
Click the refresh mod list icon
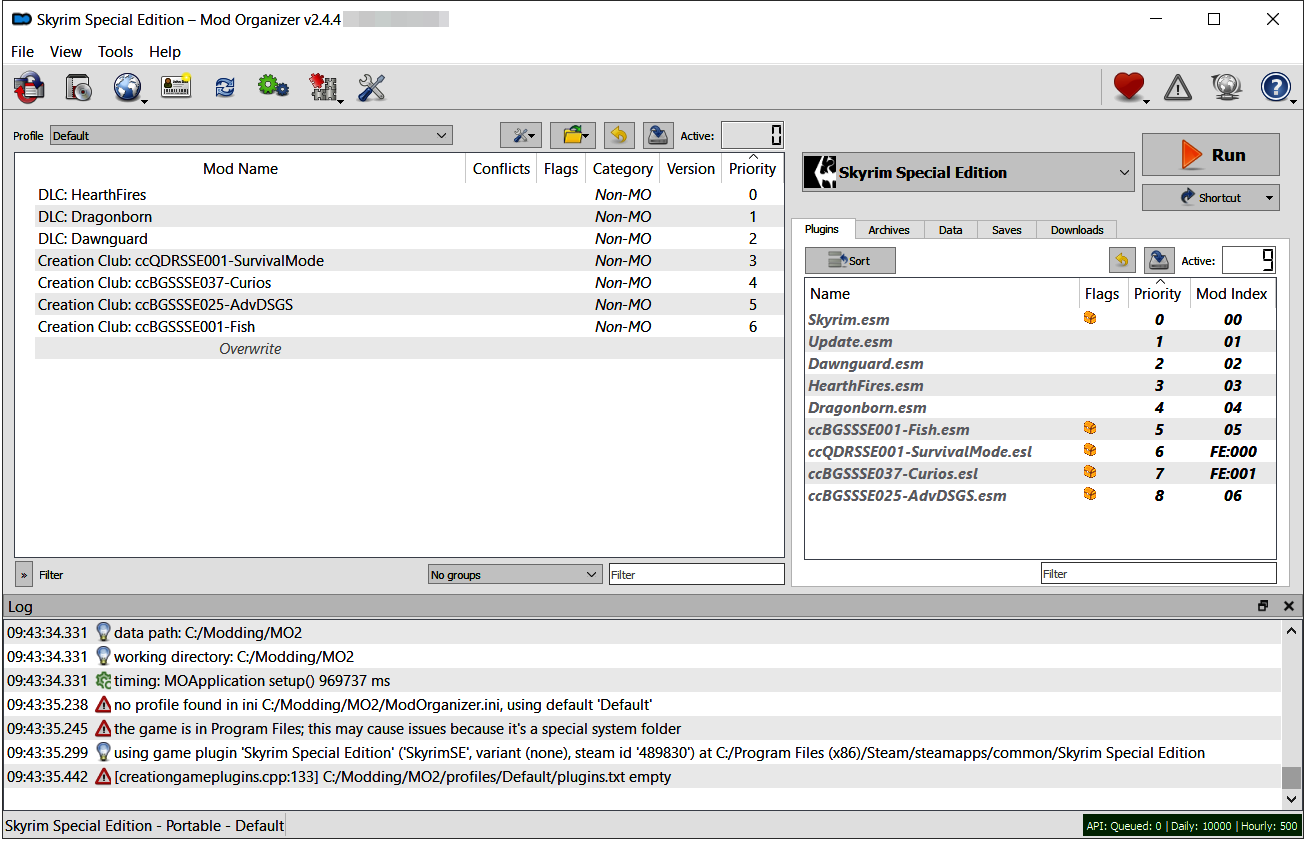(224, 87)
